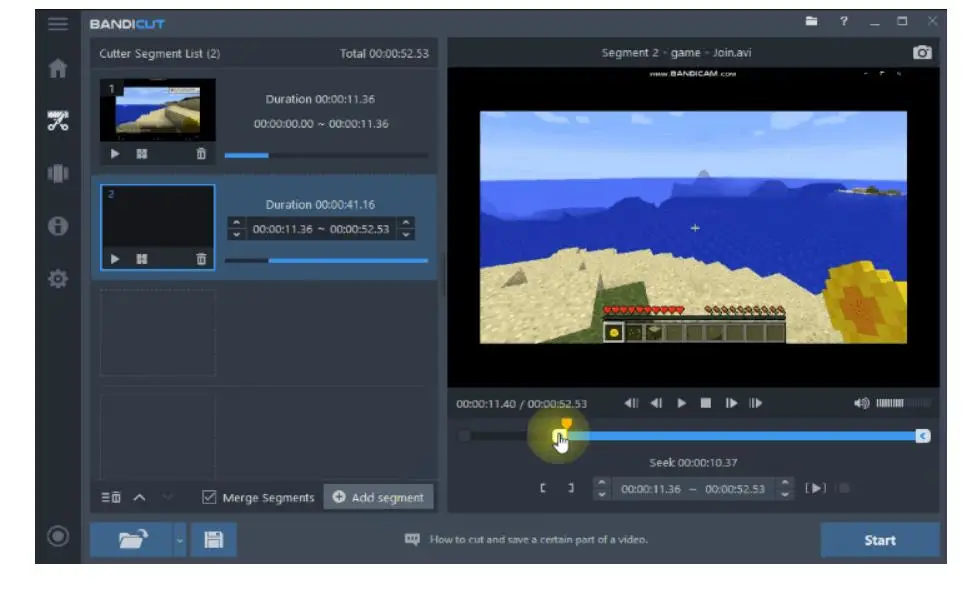
Task: Delete segment 1 with trash icon
Action: [201, 154]
